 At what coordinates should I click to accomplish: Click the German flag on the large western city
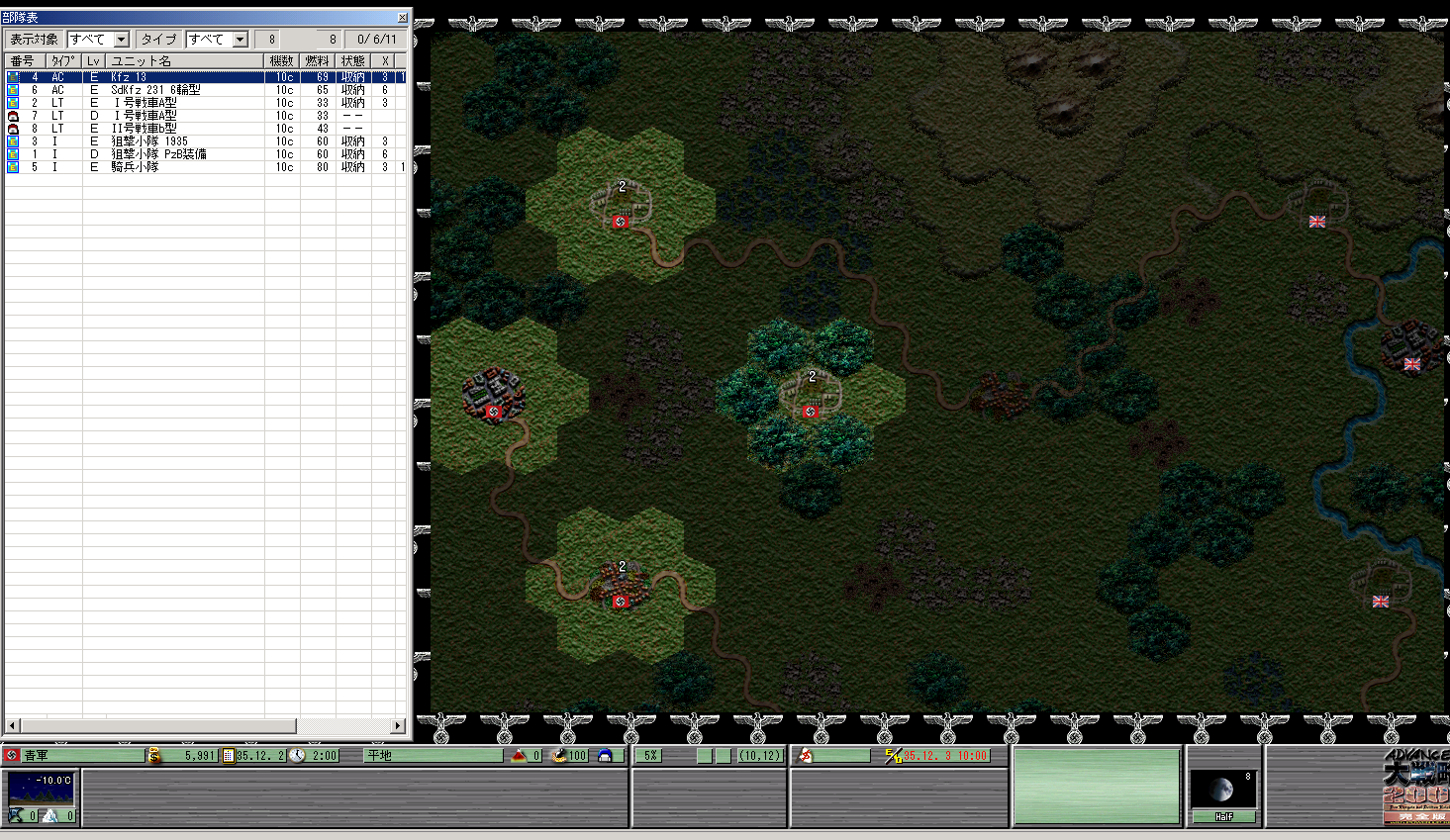click(x=494, y=412)
